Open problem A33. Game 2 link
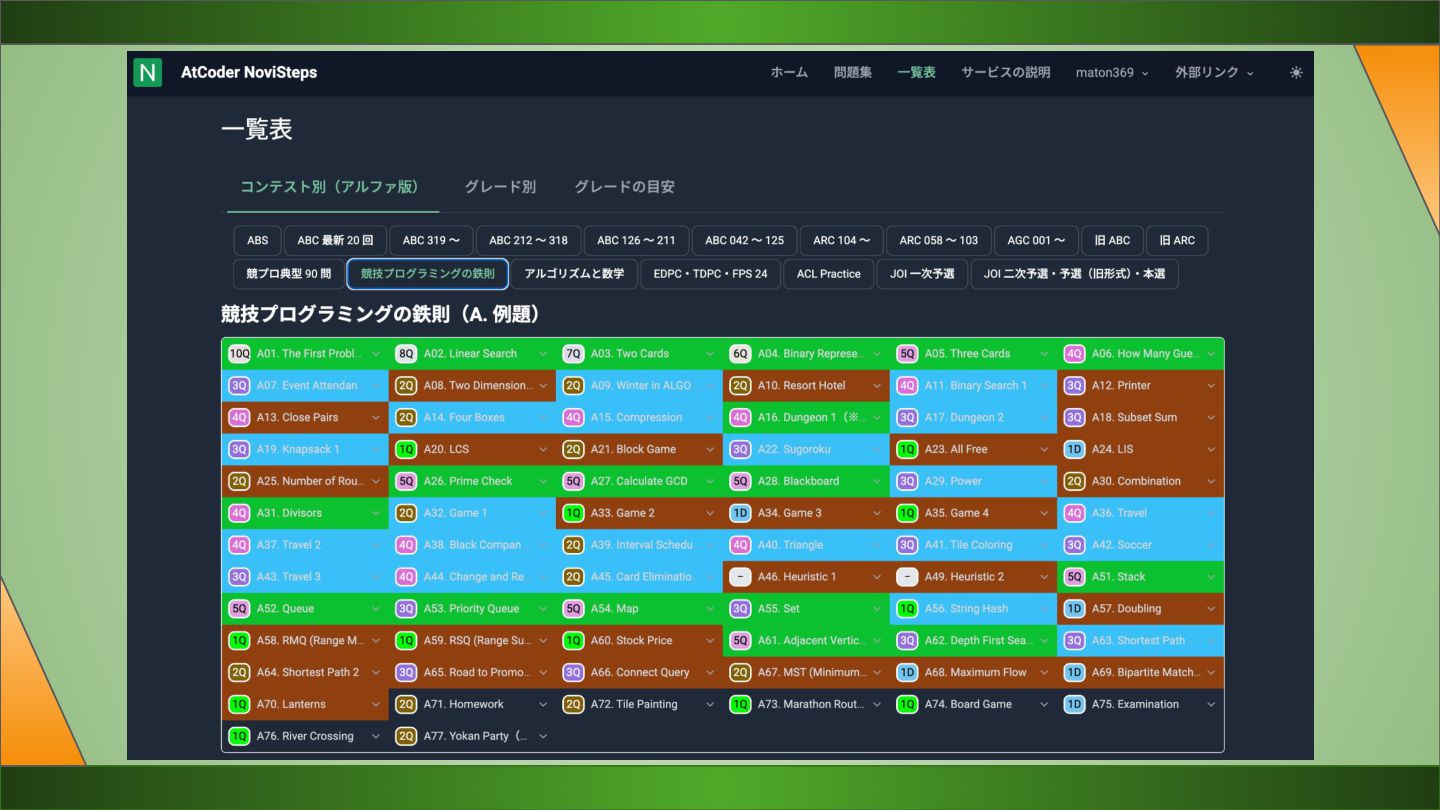 [x=623, y=513]
